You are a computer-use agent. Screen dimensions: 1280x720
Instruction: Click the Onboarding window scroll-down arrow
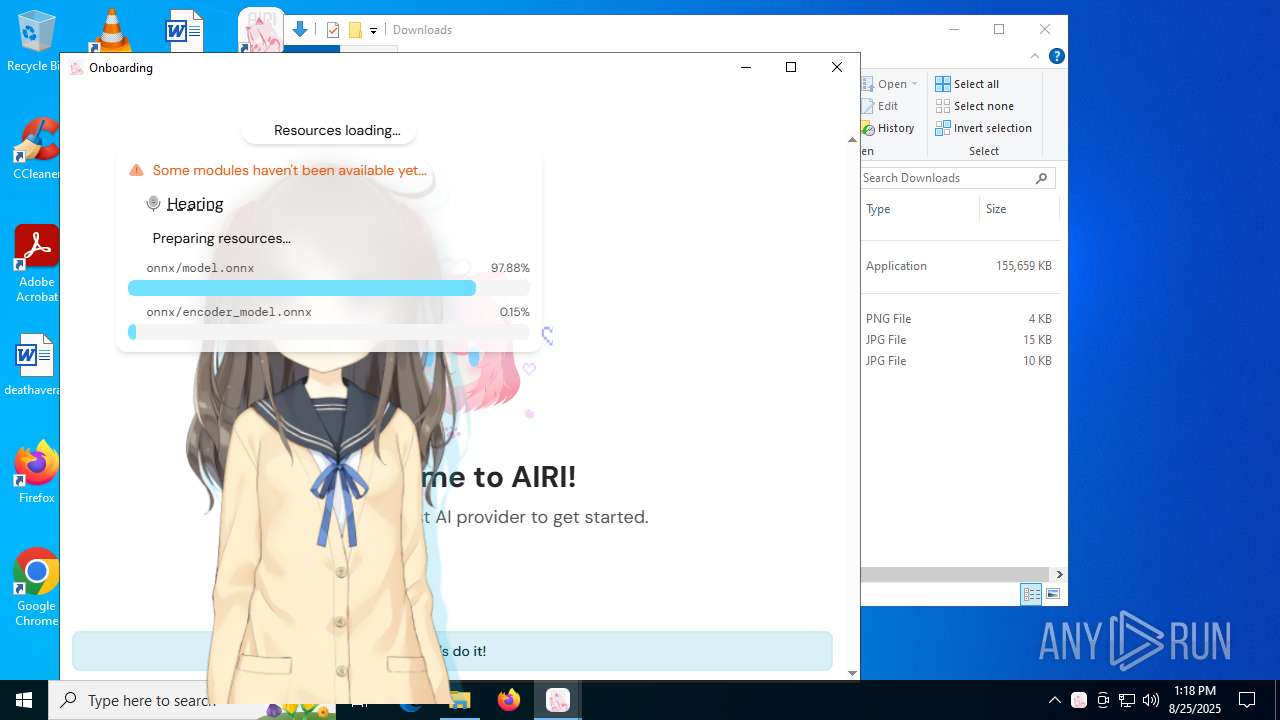852,673
